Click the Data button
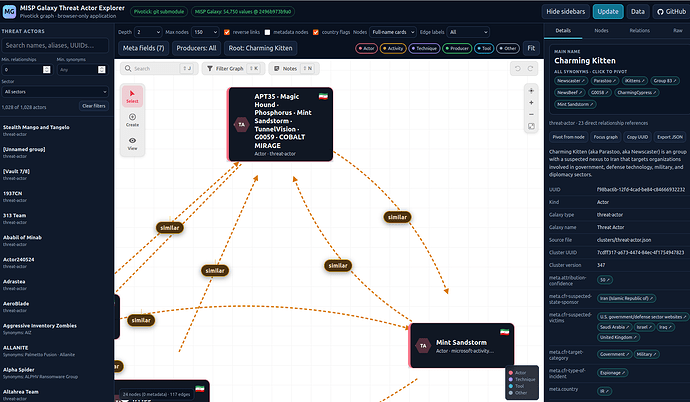Image resolution: width=690 pixels, height=402 pixels. pyautogui.click(x=638, y=12)
